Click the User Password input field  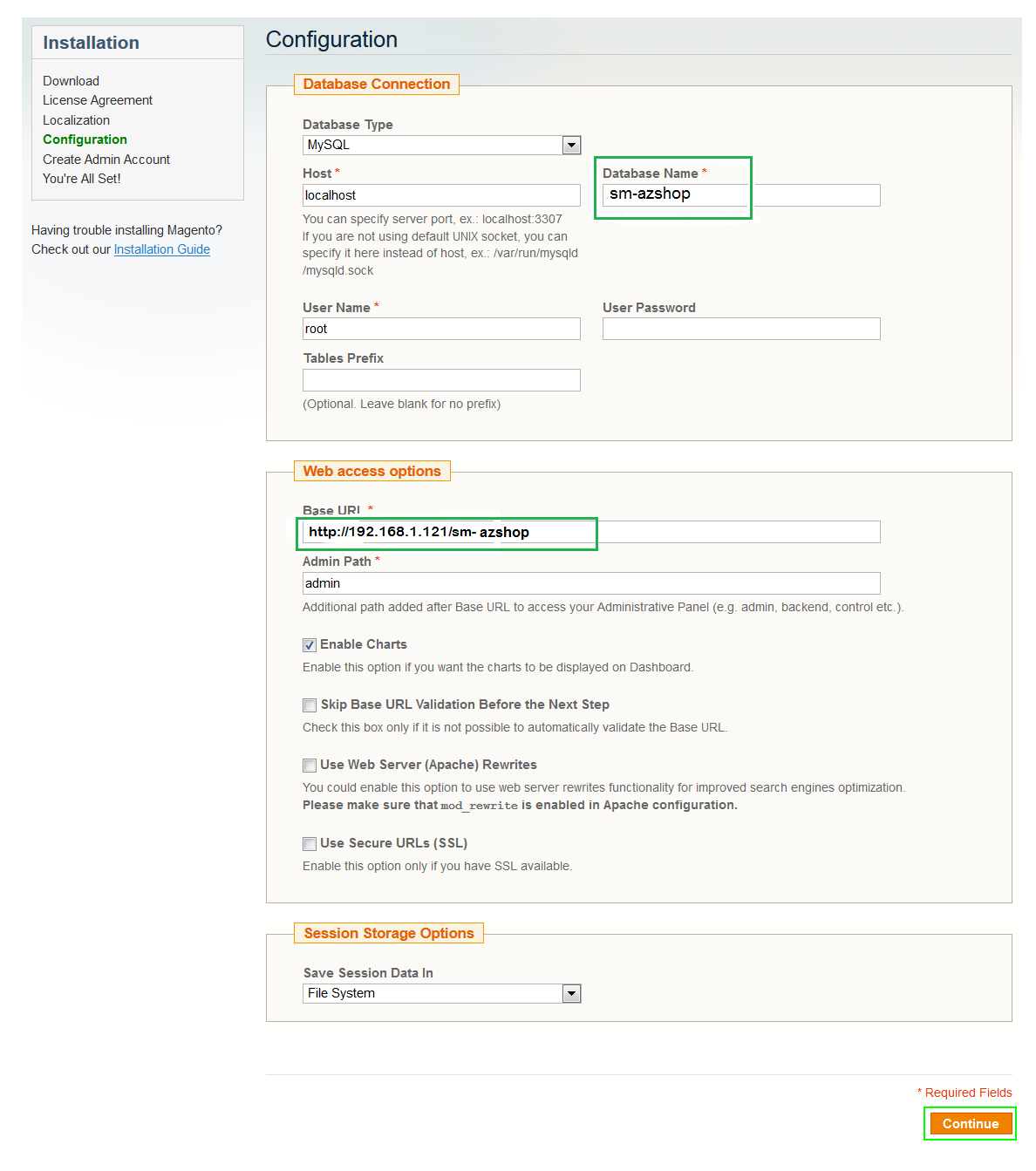pyautogui.click(x=741, y=329)
